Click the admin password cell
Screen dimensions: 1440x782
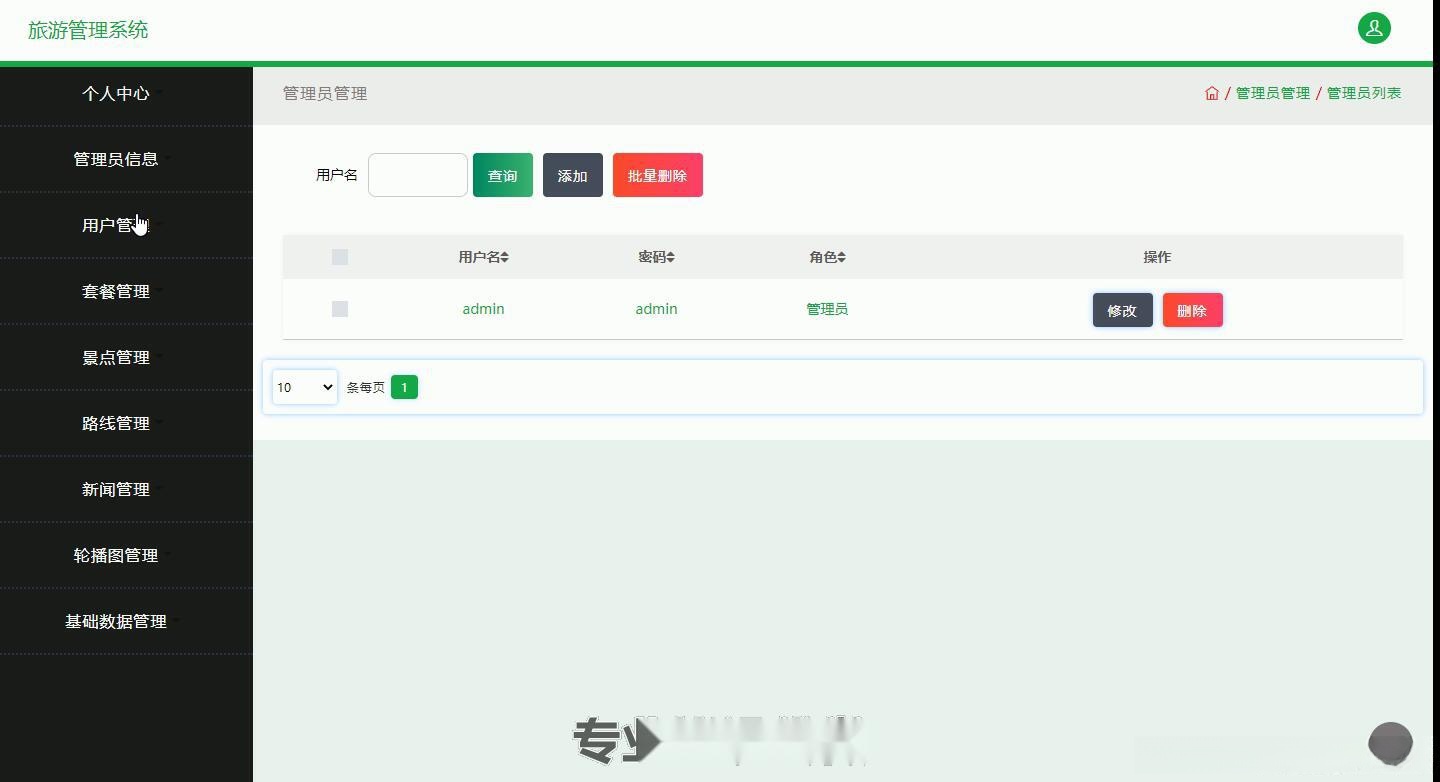click(x=656, y=309)
